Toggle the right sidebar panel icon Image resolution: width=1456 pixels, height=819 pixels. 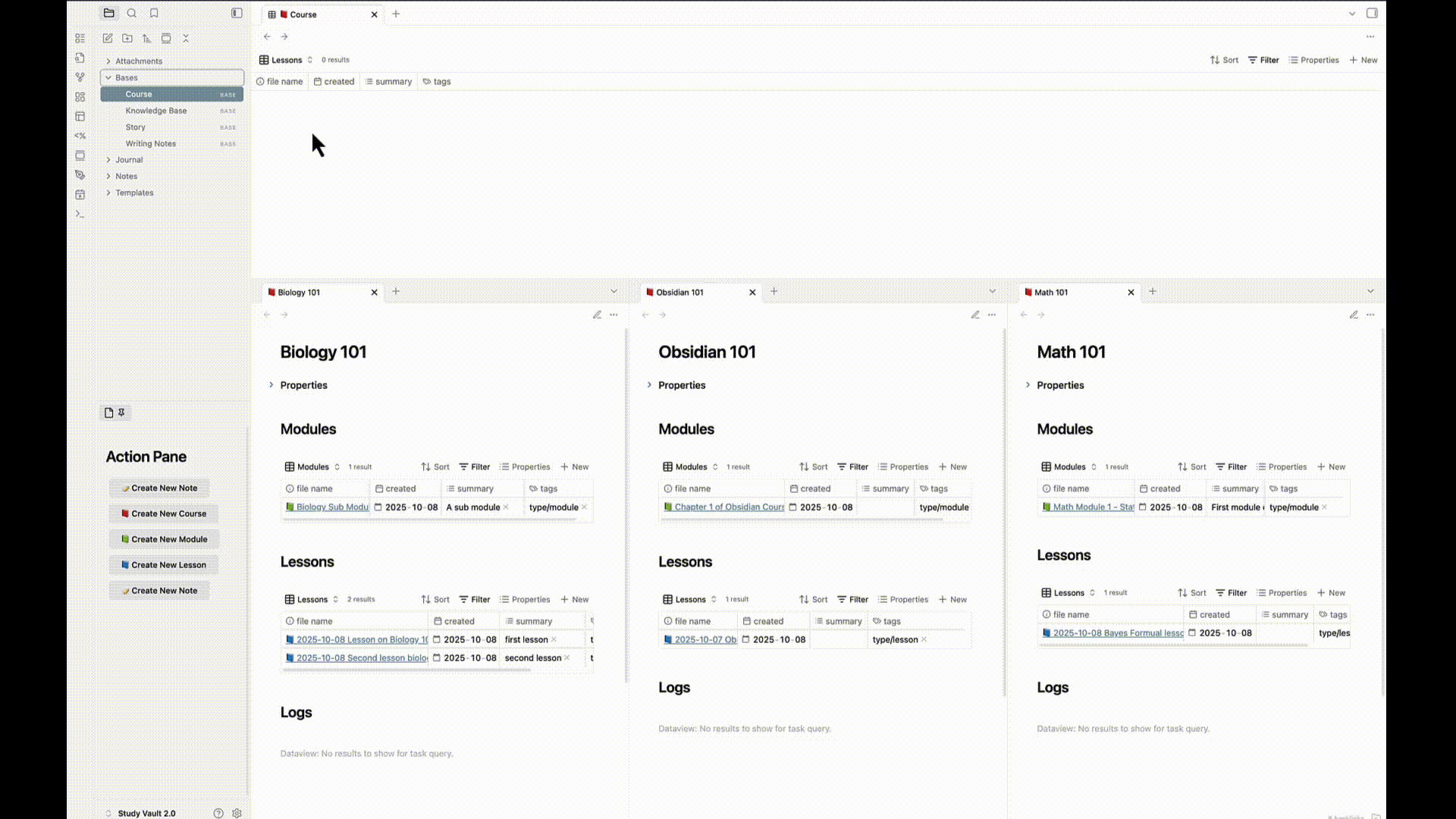[x=1372, y=13]
